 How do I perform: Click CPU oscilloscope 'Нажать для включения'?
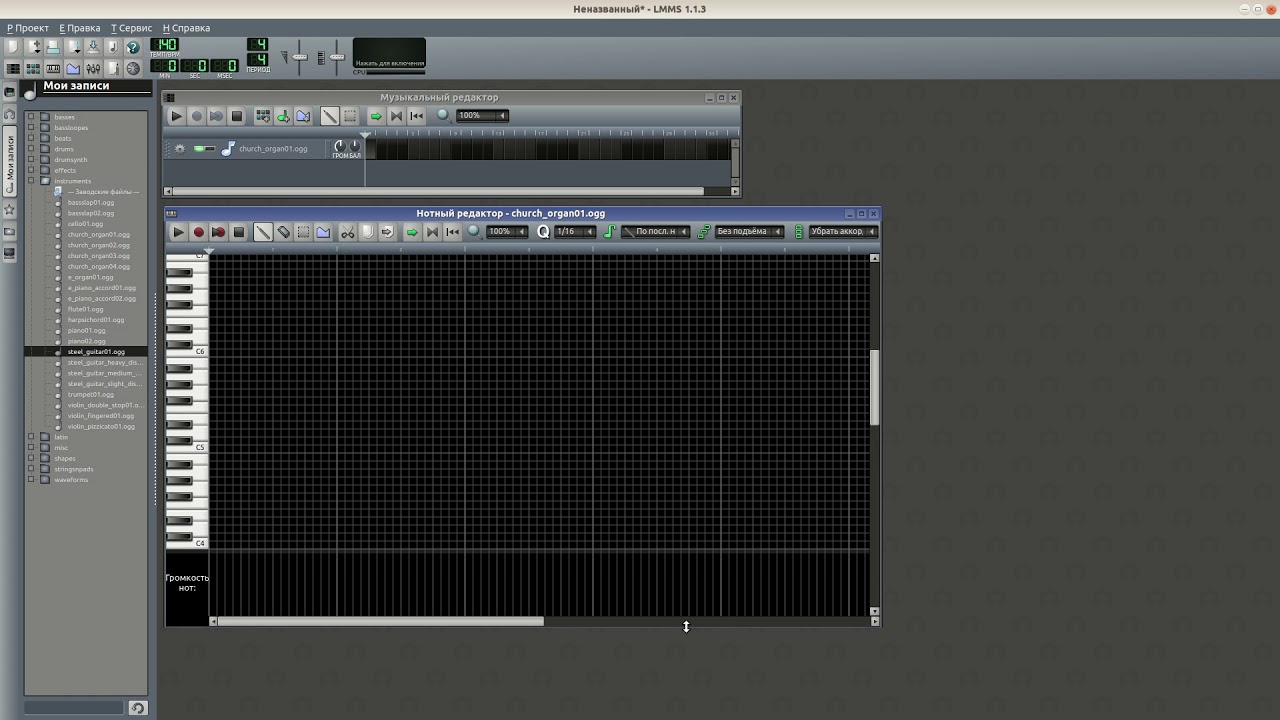point(389,54)
